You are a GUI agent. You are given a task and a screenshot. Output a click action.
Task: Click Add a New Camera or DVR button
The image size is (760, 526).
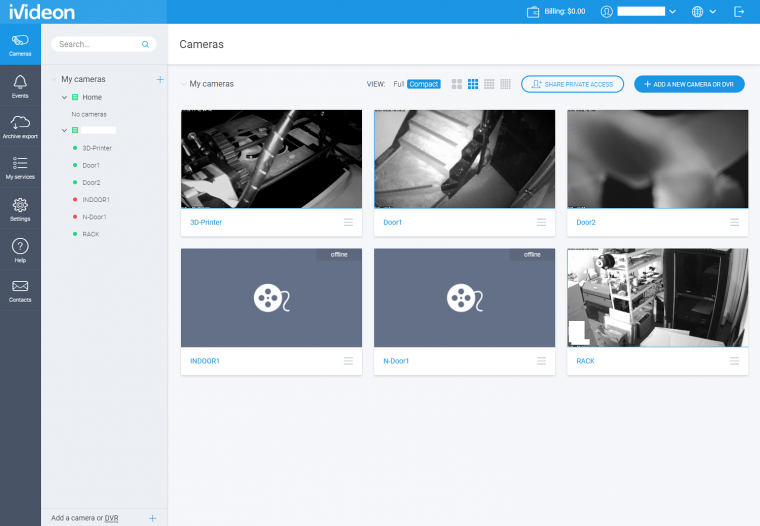689,84
